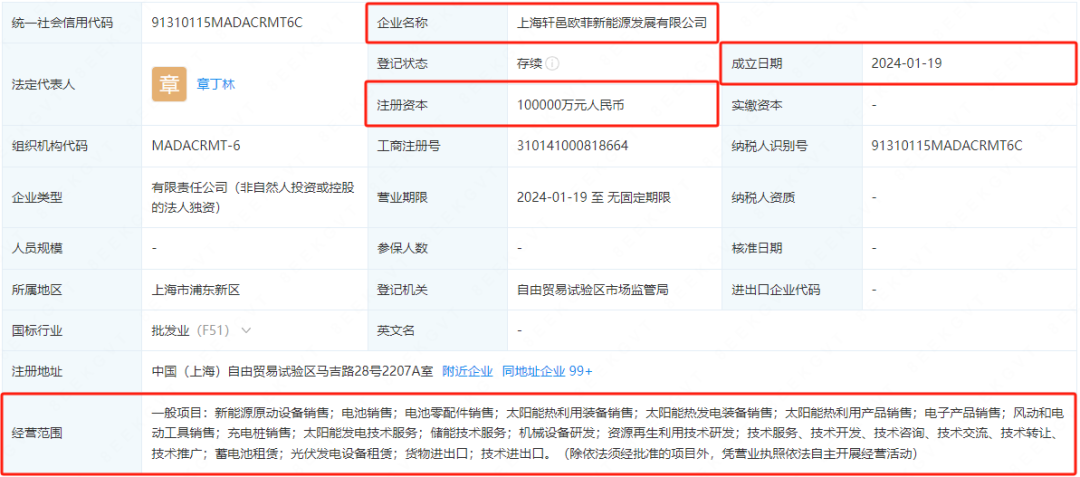
Task: Select taxpayer ID value next to 纳税人识别号
Action: coord(946,145)
